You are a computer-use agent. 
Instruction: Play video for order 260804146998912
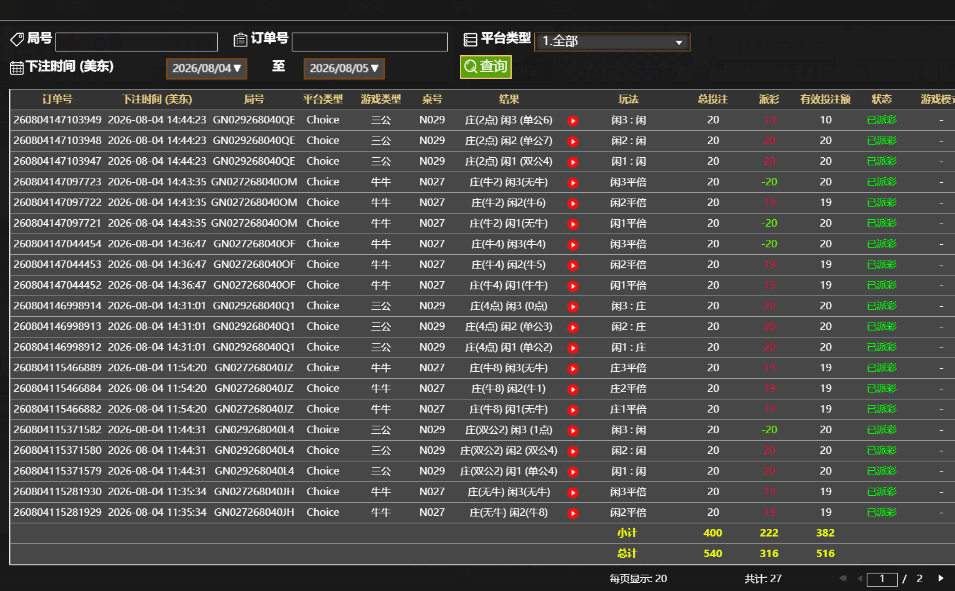click(x=573, y=348)
